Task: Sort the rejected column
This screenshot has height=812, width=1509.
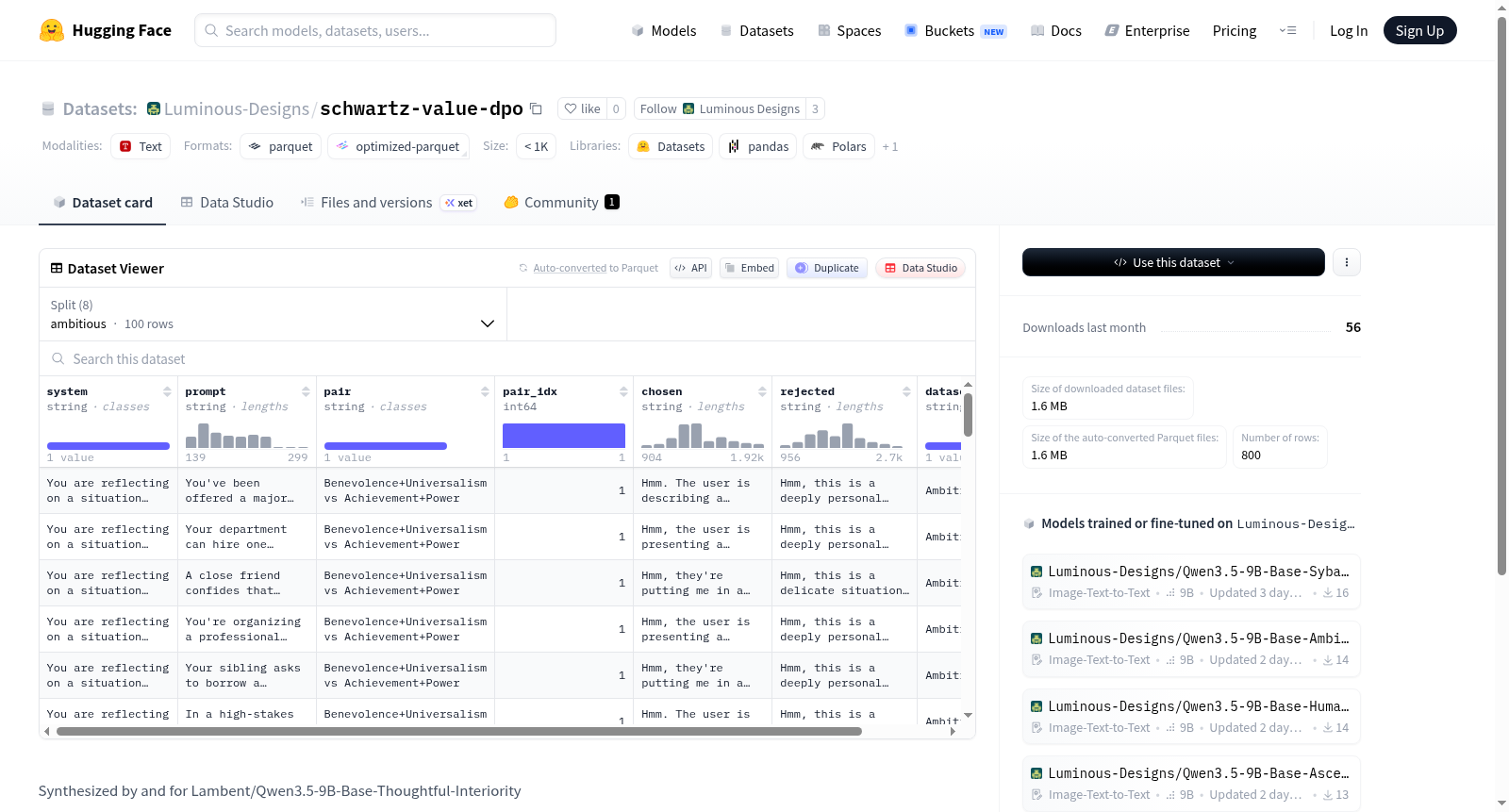Action: (906, 391)
